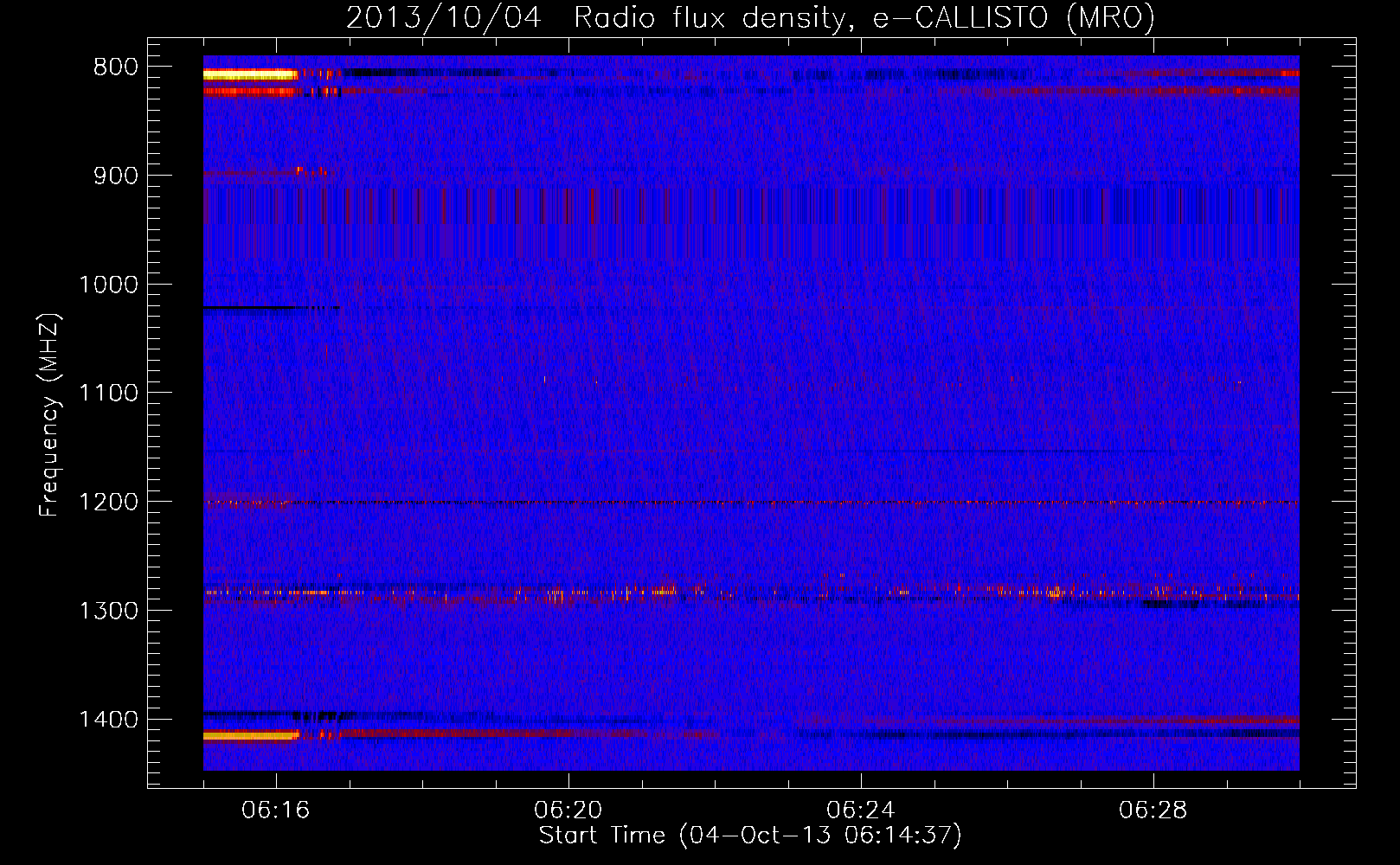
Task: Click the 'Frequency (MHZ)' axis label
Action: pos(50,415)
